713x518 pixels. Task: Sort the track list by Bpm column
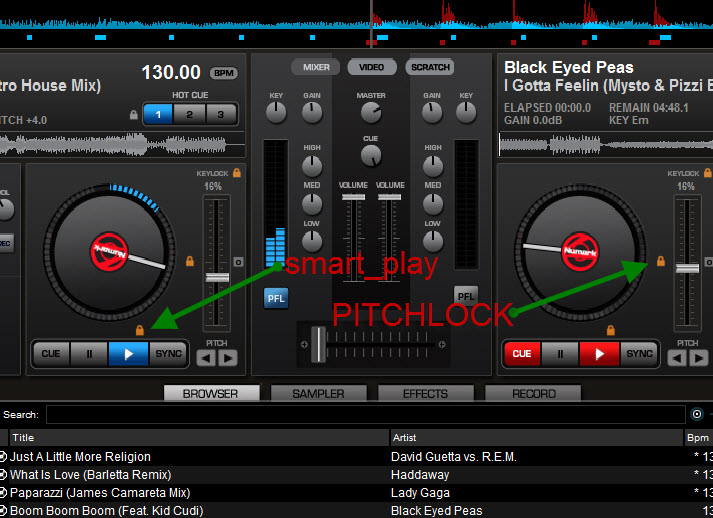point(698,438)
